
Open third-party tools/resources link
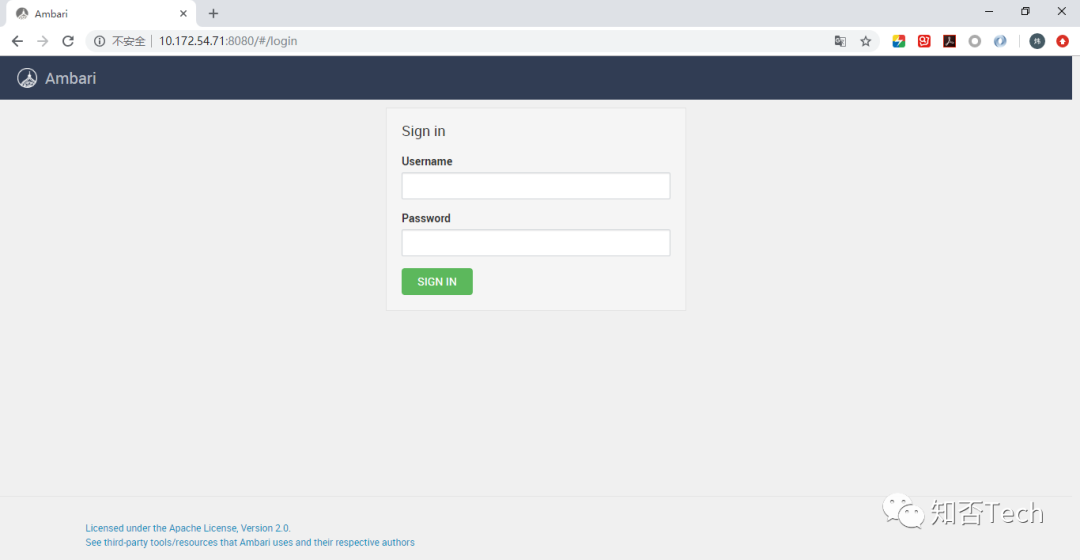250,543
